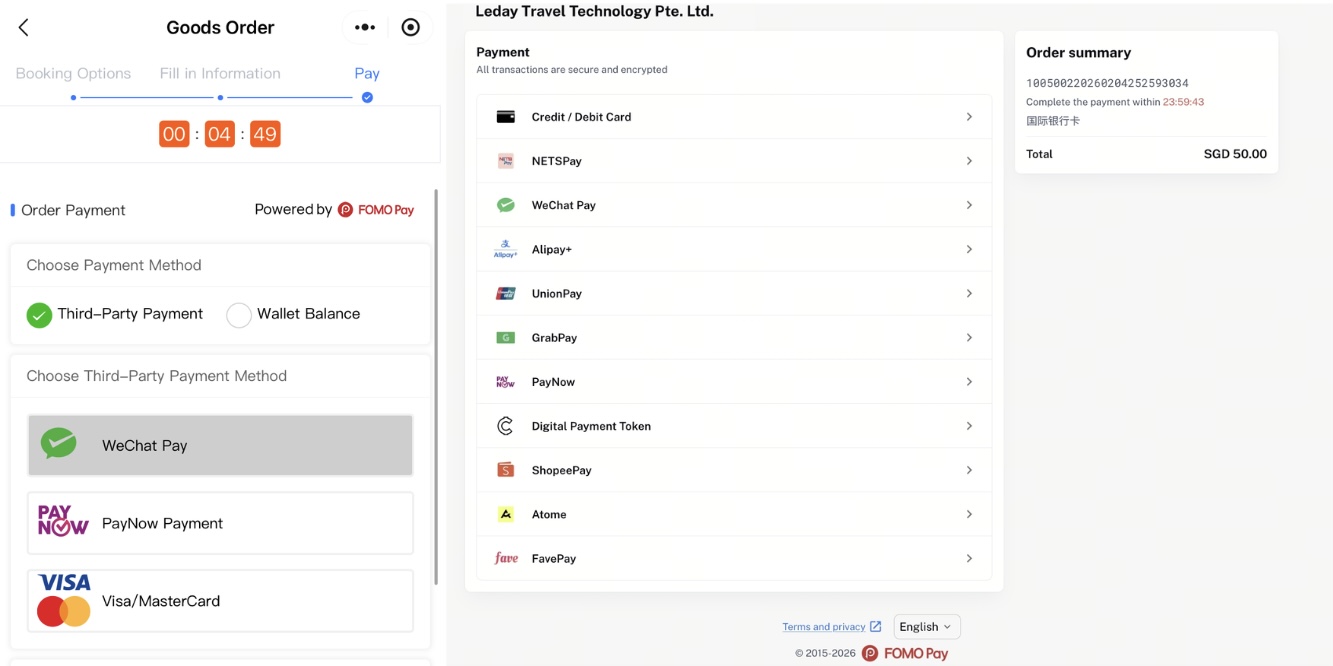The height and width of the screenshot is (666, 1333).
Task: Click the UnionPay logo icon
Action: coord(506,293)
